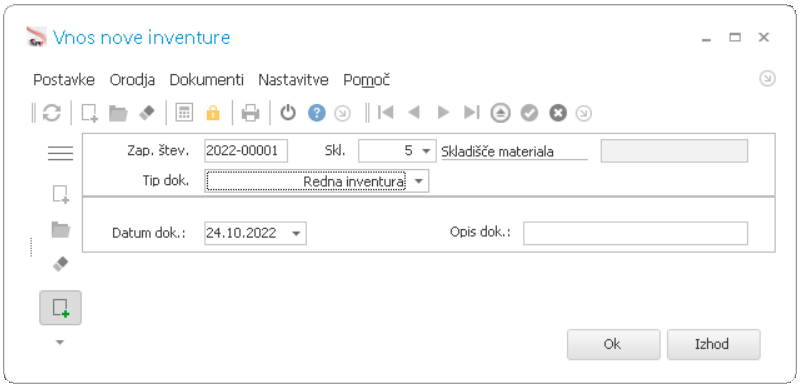This screenshot has height=389, width=800.
Task: Go to previous record arrow
Action: tap(414, 113)
